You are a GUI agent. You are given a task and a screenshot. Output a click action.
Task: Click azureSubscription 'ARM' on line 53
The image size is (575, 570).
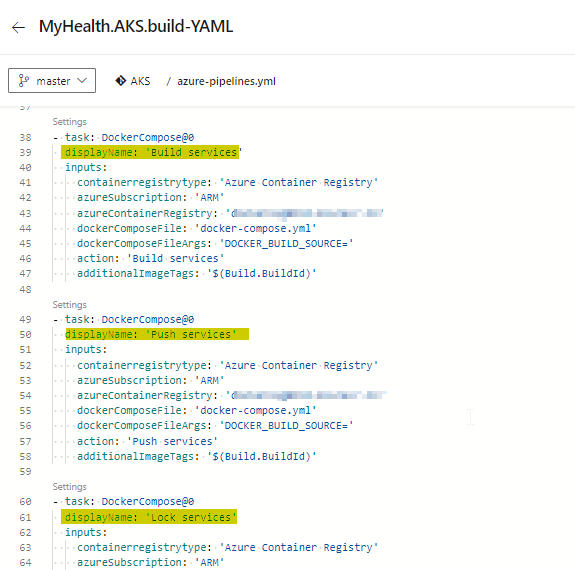tap(150, 380)
